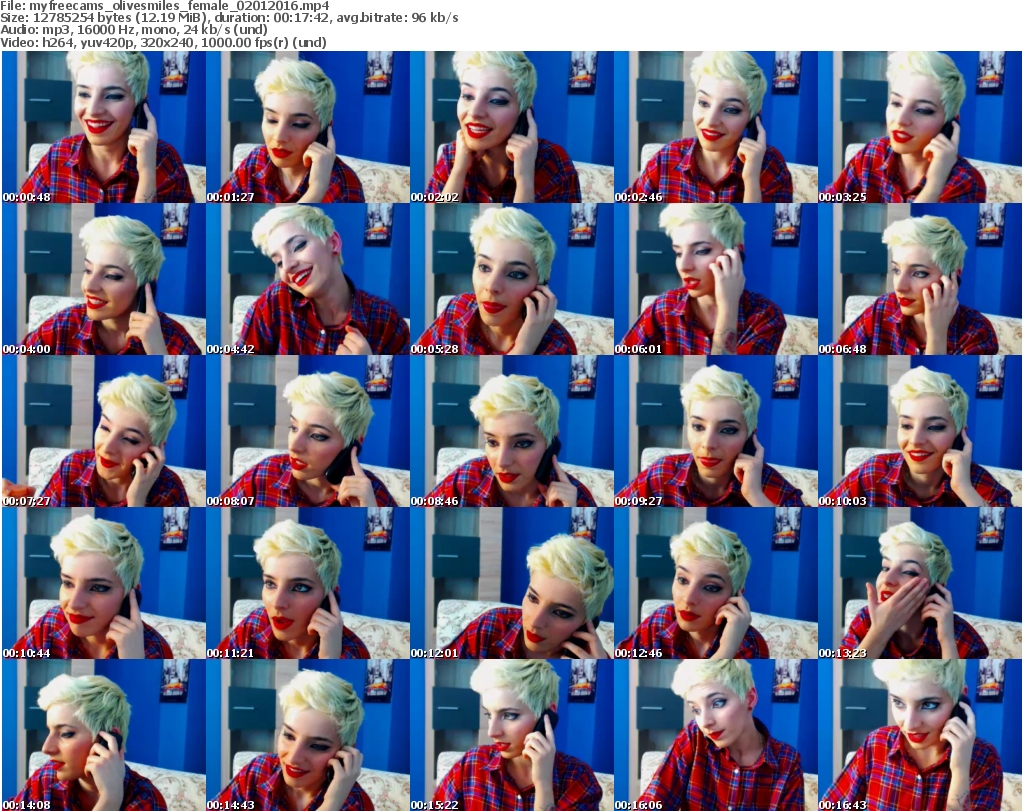Pick the 00:08:07 video frame
The width and height of the screenshot is (1024, 811).
point(308,432)
